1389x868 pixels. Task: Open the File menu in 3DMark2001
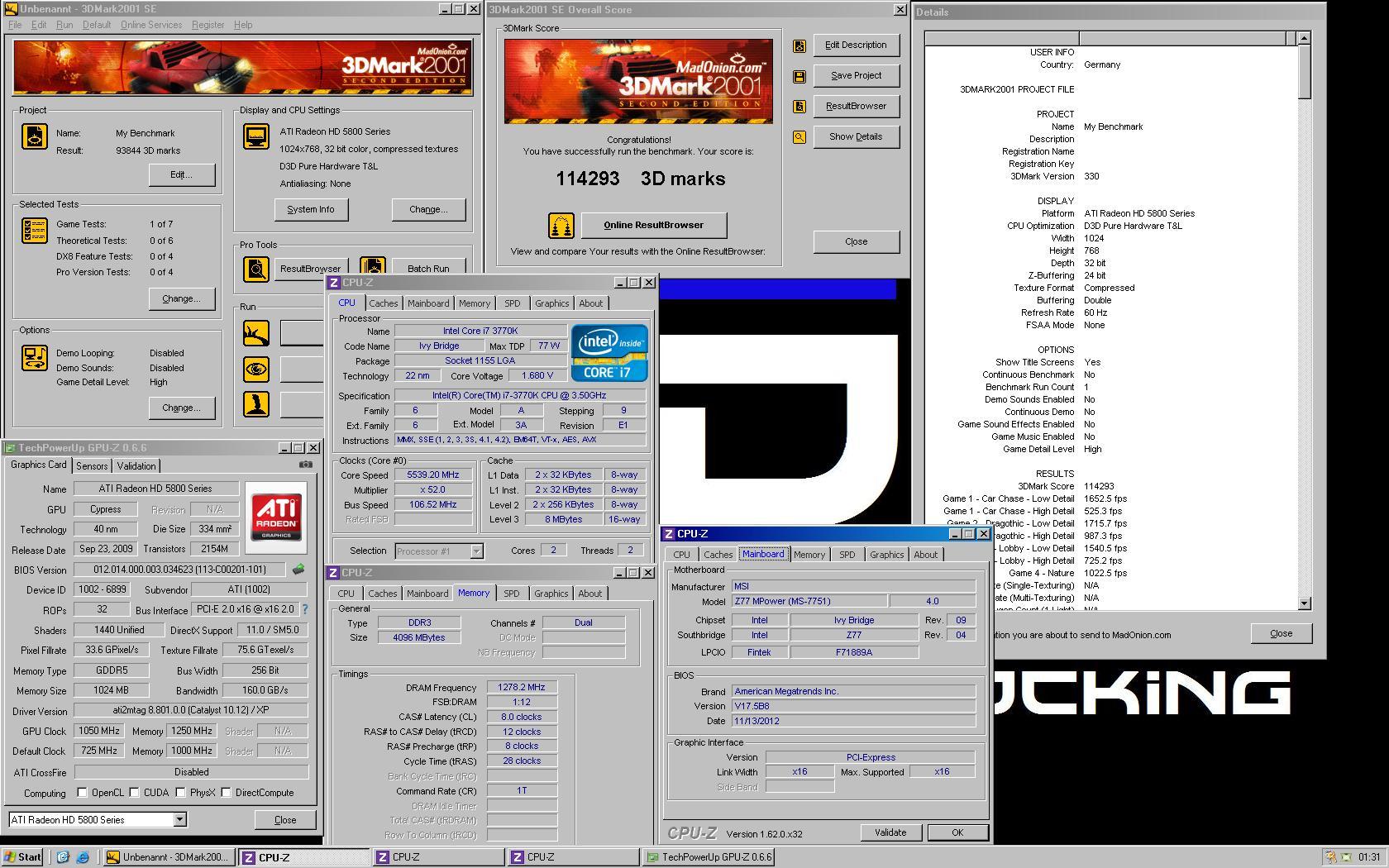[15, 25]
